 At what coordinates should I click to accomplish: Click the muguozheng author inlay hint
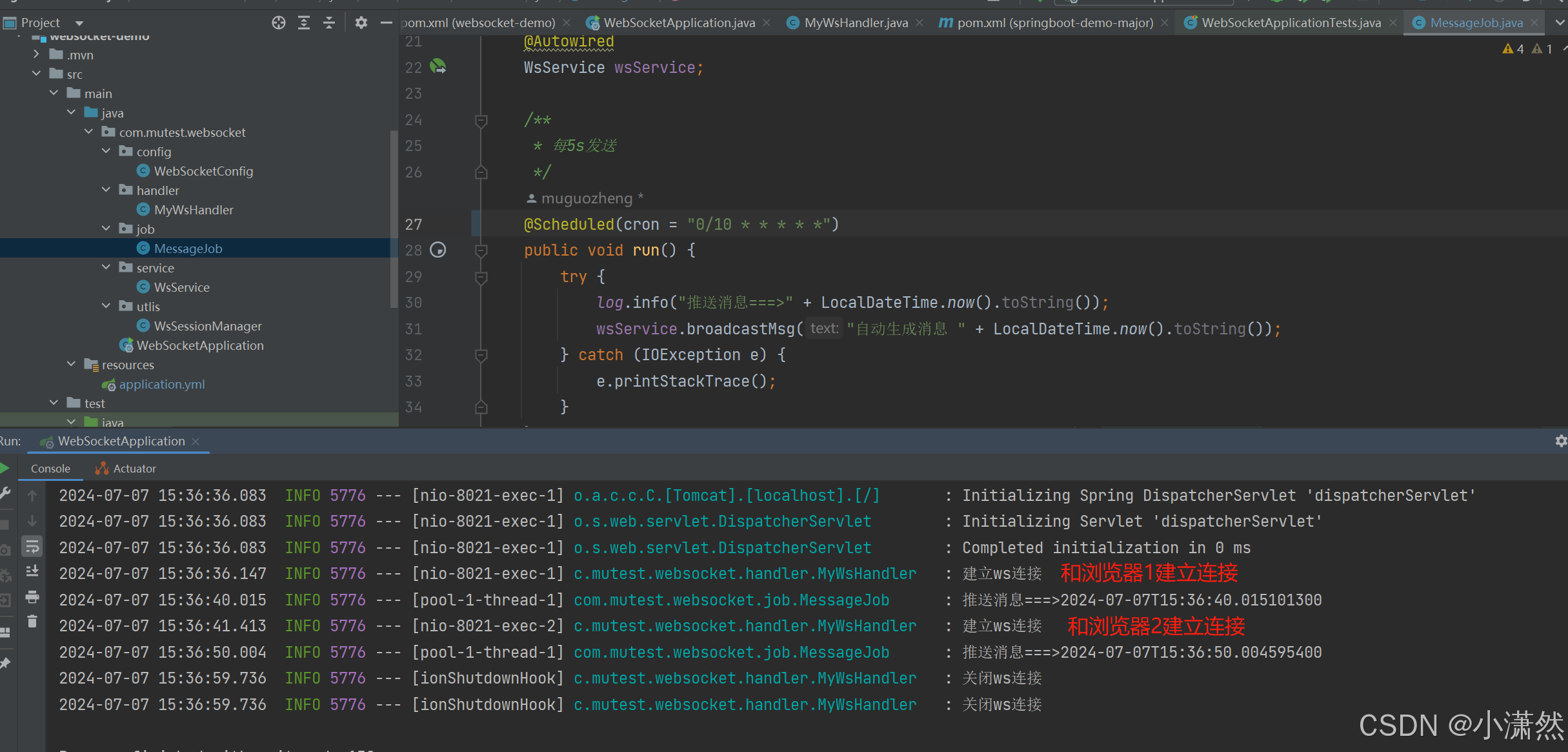click(585, 198)
